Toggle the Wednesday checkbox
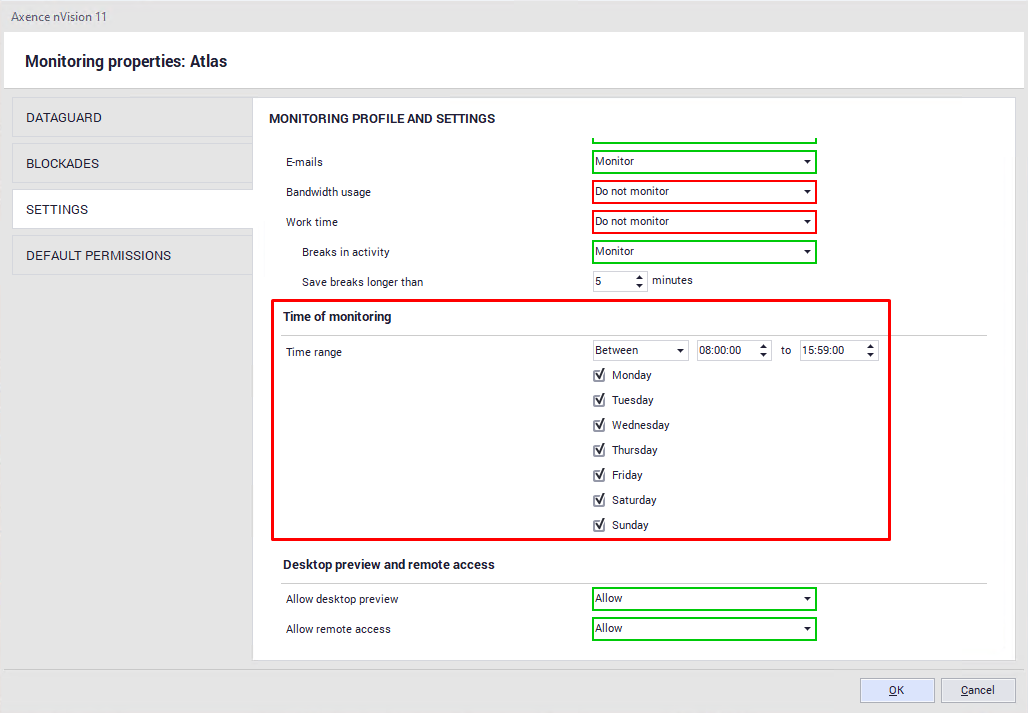 (x=600, y=425)
